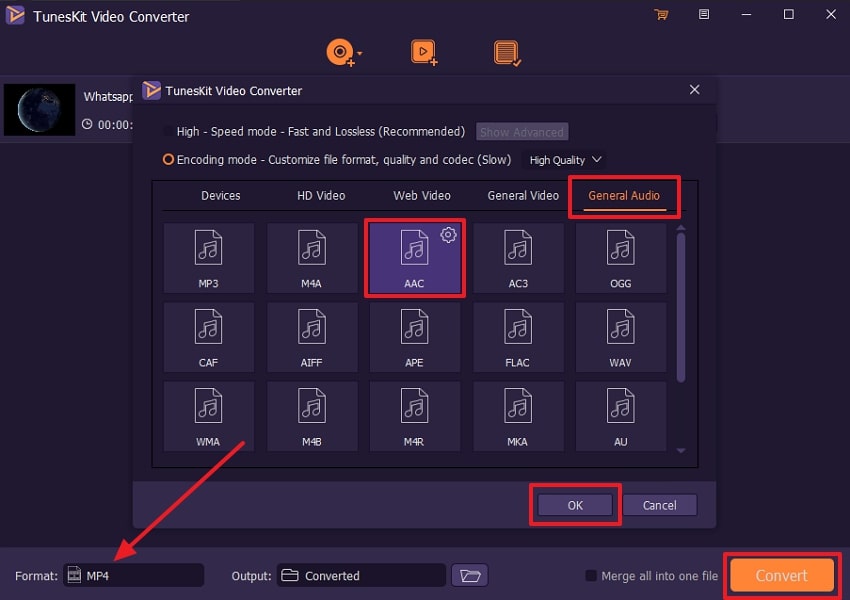
Task: Open the main menu icon in title bar
Action: click(704, 15)
